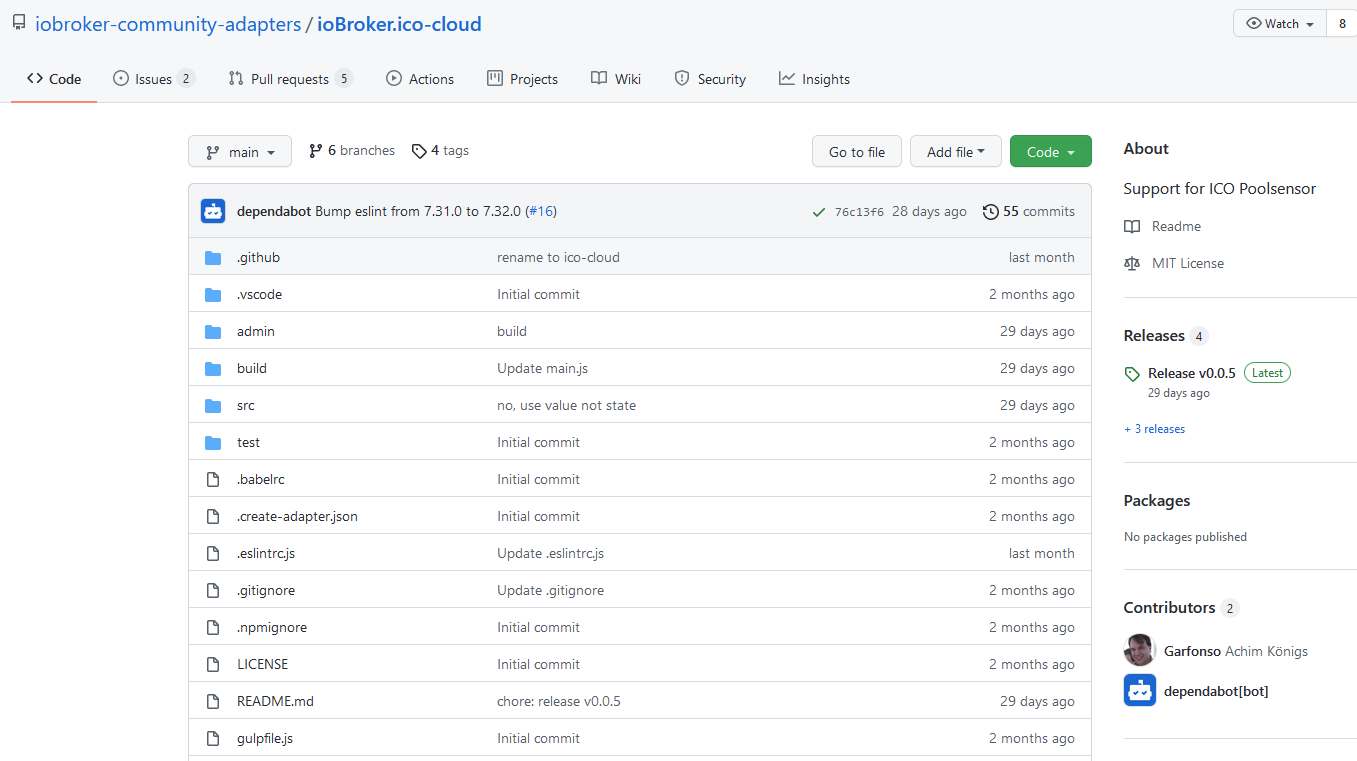Open the Actions tab
The width and height of the screenshot is (1357, 761).
(420, 79)
